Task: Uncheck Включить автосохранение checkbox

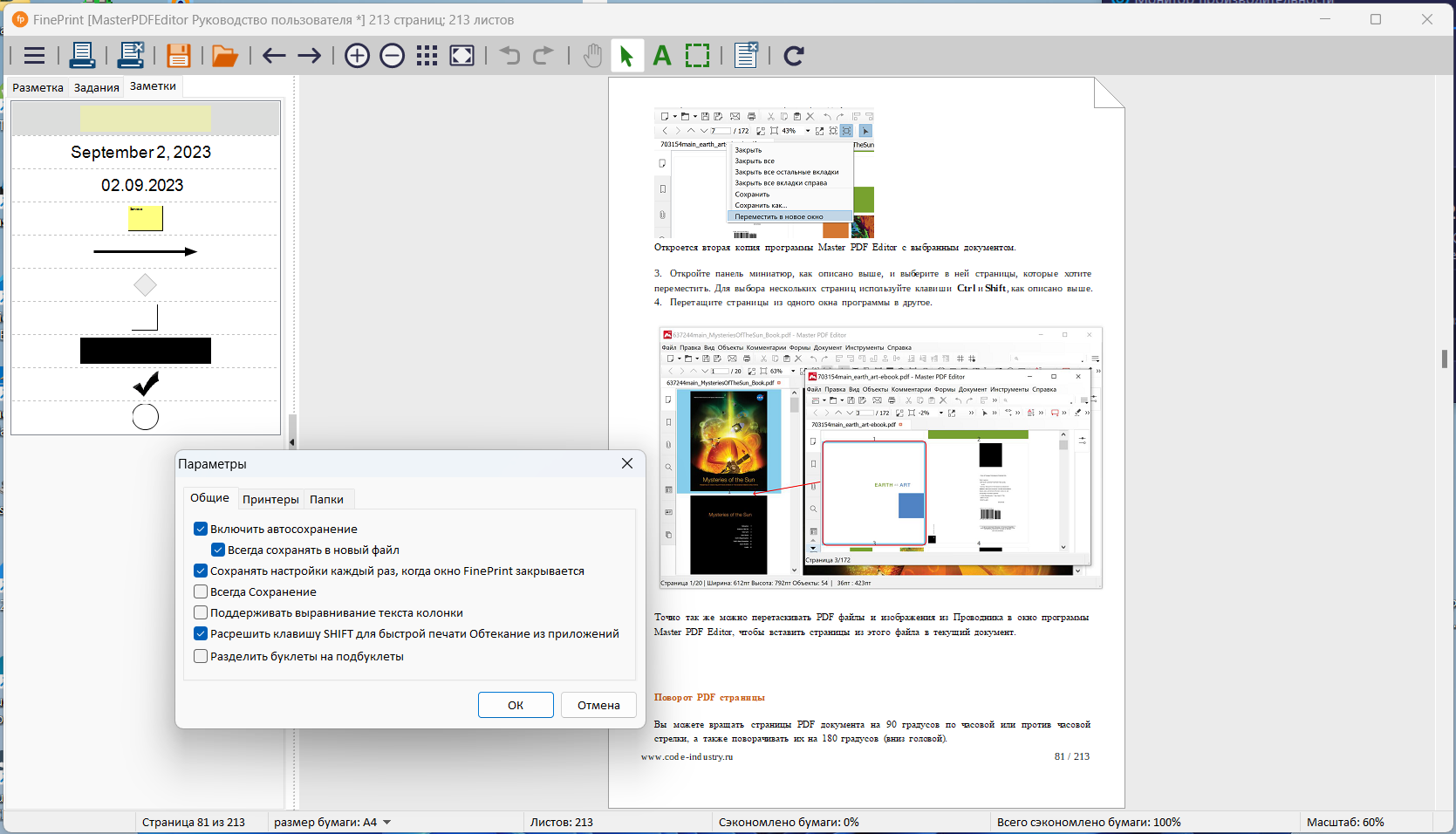Action: (x=201, y=529)
